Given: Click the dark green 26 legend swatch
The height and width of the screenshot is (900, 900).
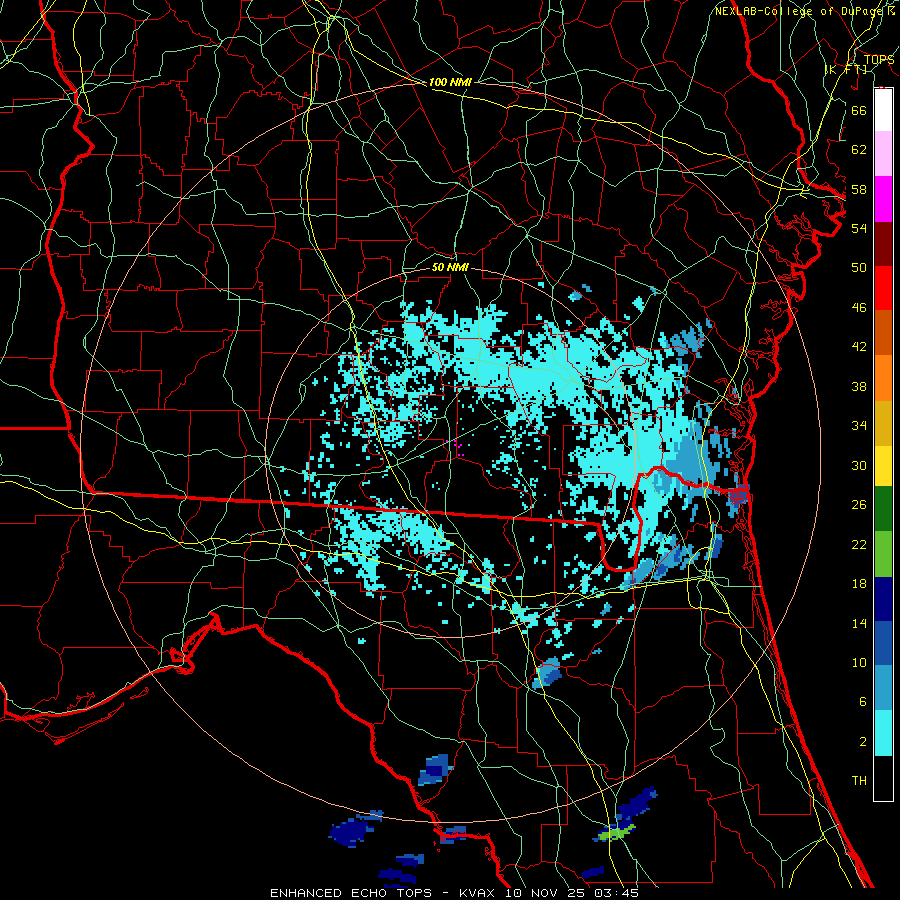Looking at the screenshot, I should pos(883,509).
